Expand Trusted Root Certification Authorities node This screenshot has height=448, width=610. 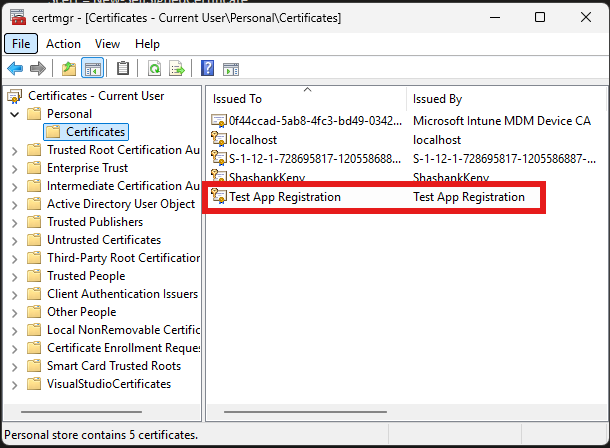[x=15, y=151]
